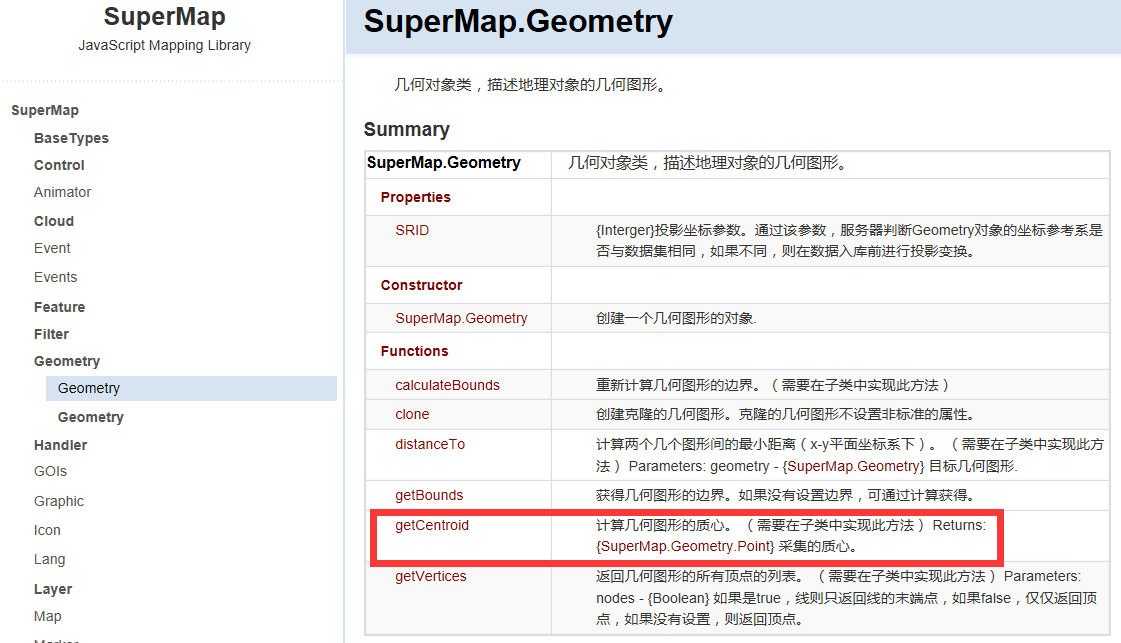This screenshot has width=1121, height=643.
Task: Open the Animator class page
Action: coord(62,192)
